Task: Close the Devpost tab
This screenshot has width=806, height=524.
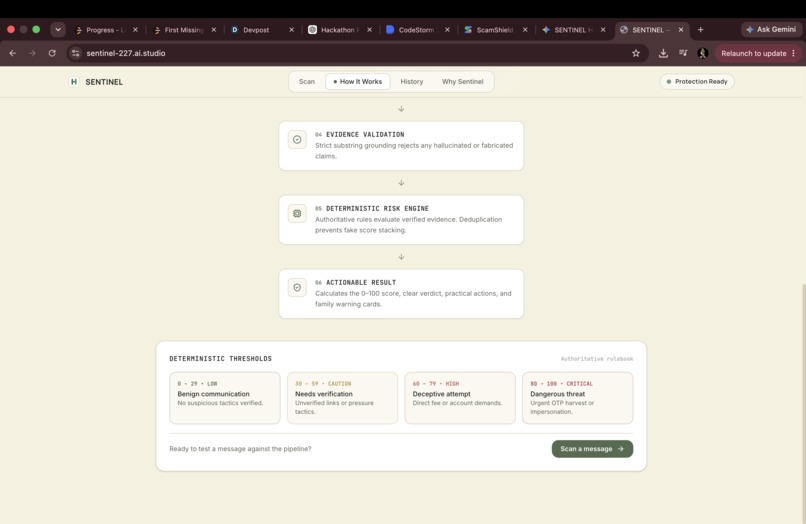Action: pyautogui.click(x=291, y=30)
